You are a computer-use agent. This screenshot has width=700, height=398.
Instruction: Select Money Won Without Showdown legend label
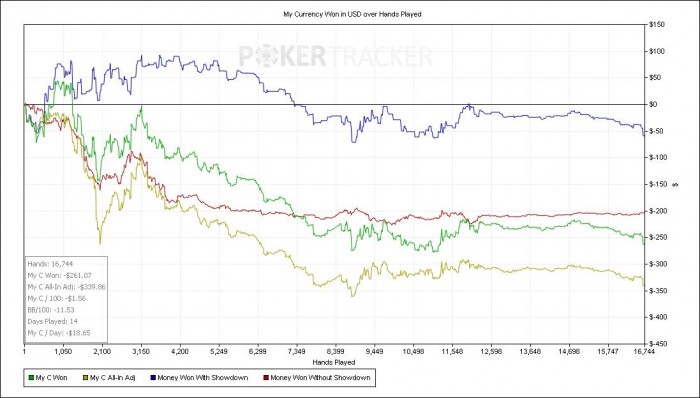coord(320,378)
